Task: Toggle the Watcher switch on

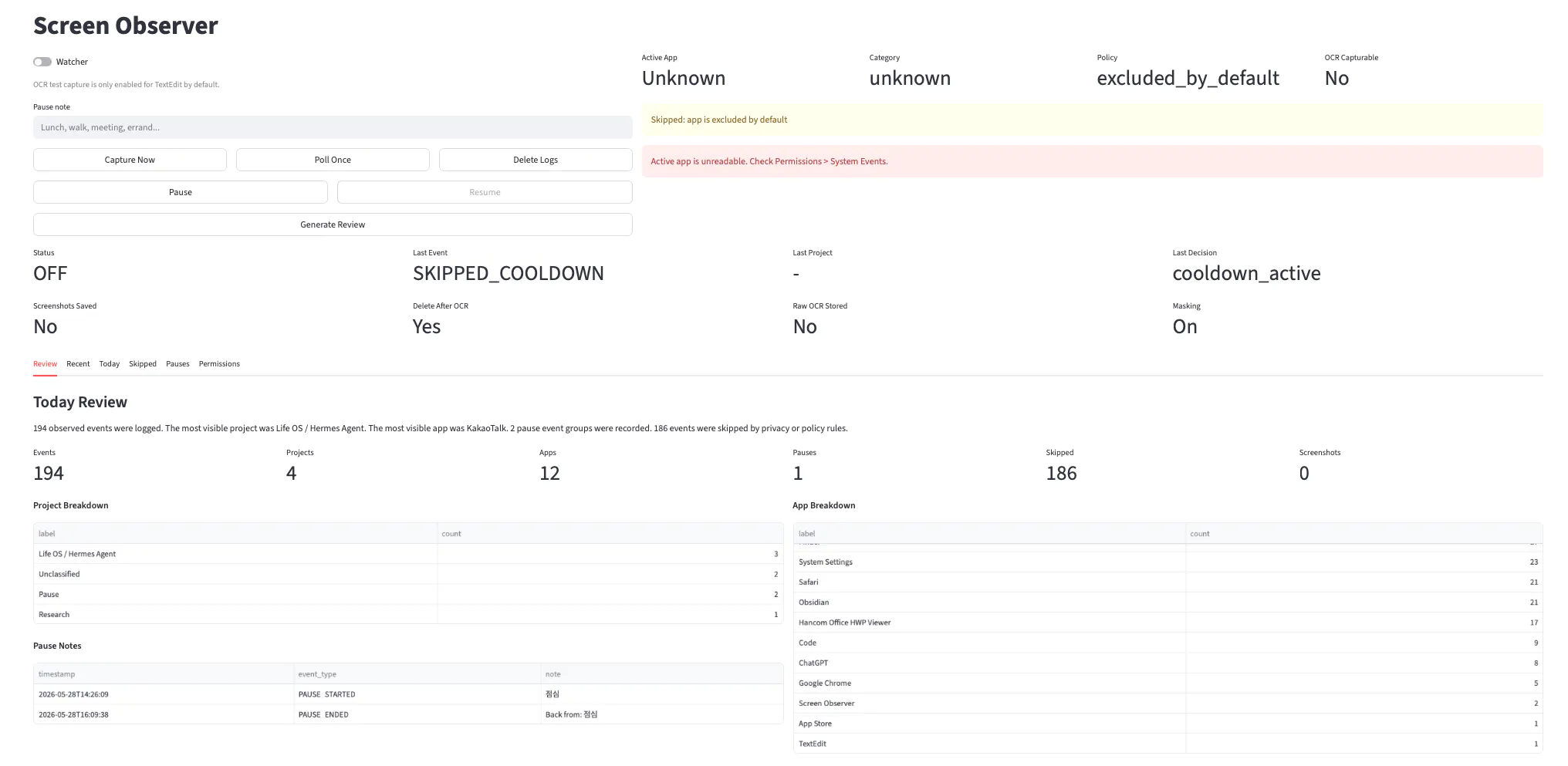Action: click(x=42, y=62)
